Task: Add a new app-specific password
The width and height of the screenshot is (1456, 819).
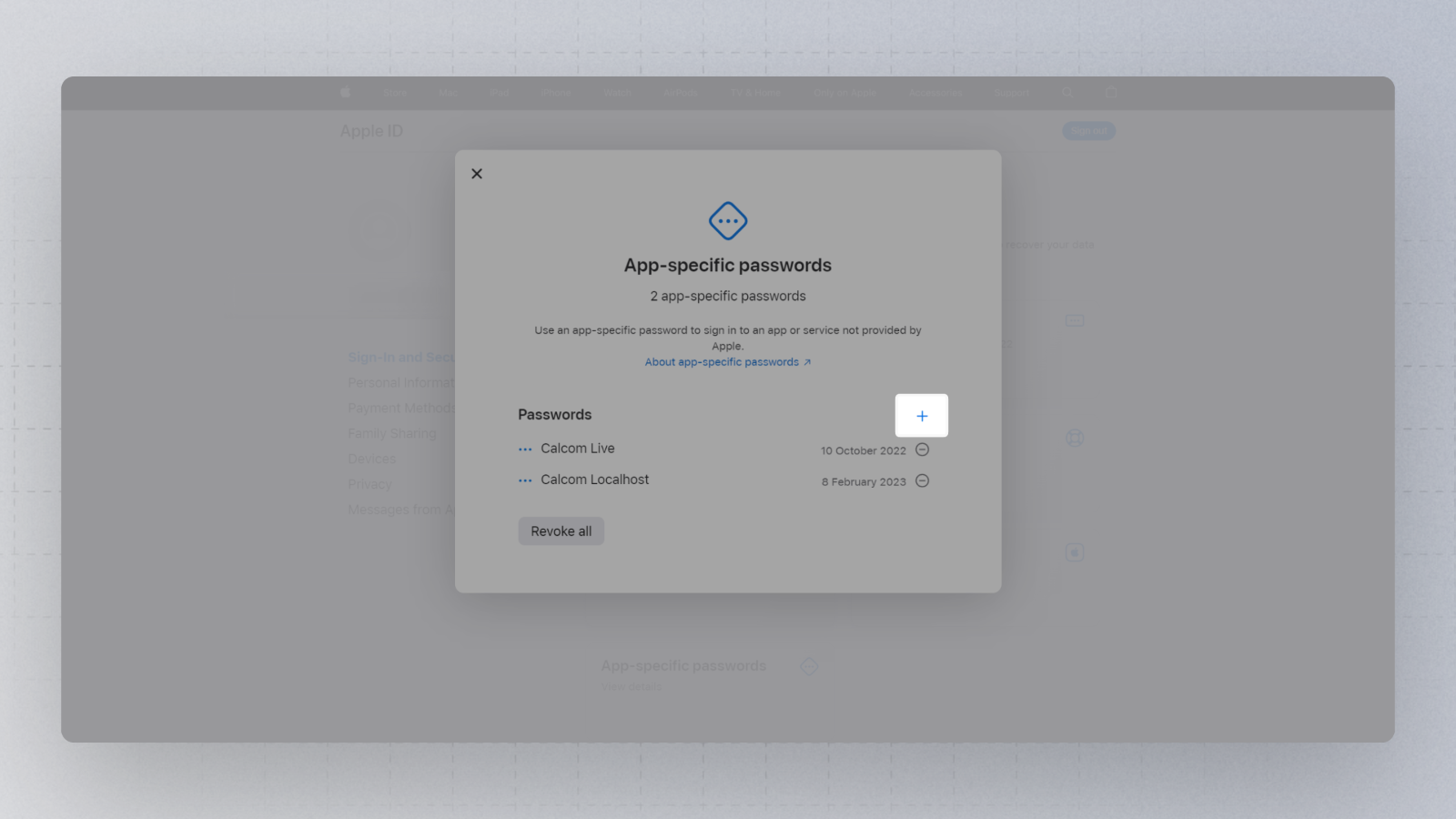Action: 921,416
